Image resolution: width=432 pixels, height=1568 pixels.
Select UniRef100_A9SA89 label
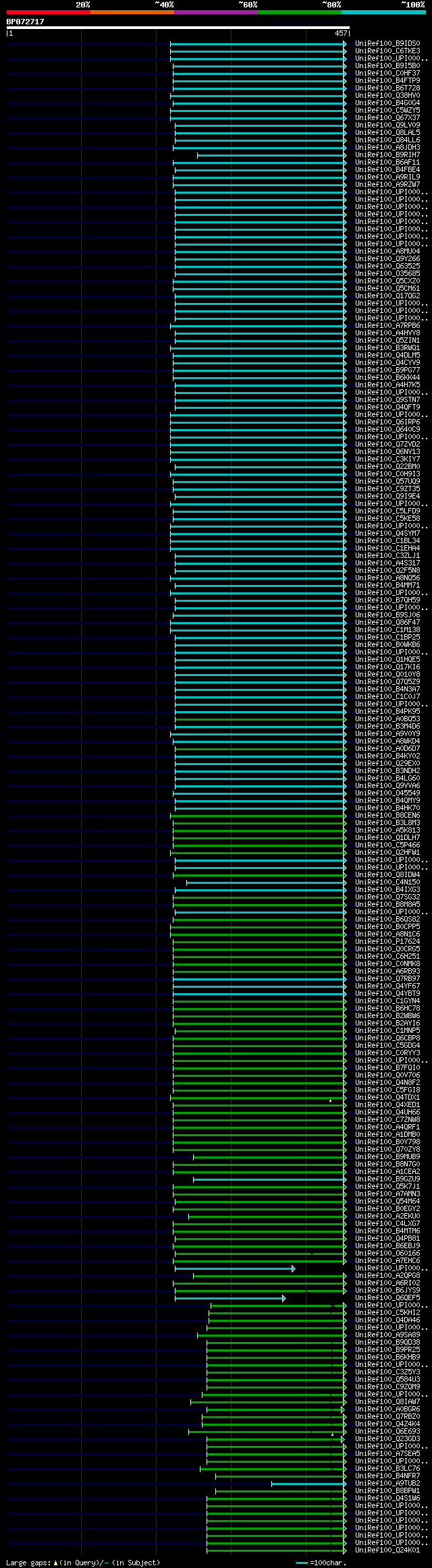(387, 1335)
